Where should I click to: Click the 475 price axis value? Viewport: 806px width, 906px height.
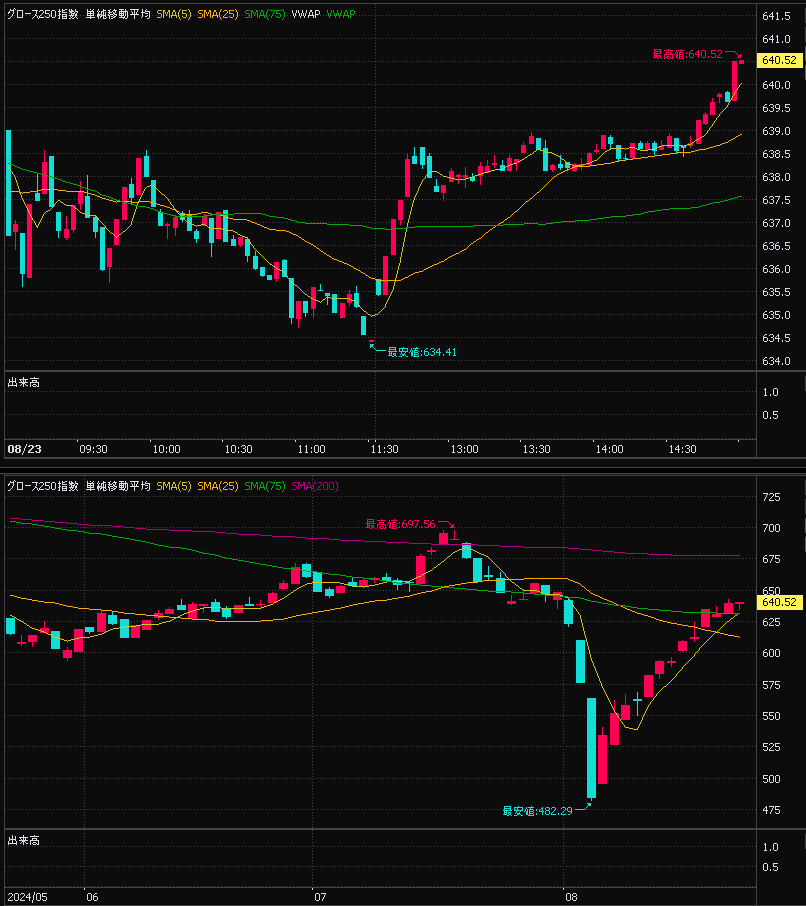(x=771, y=810)
